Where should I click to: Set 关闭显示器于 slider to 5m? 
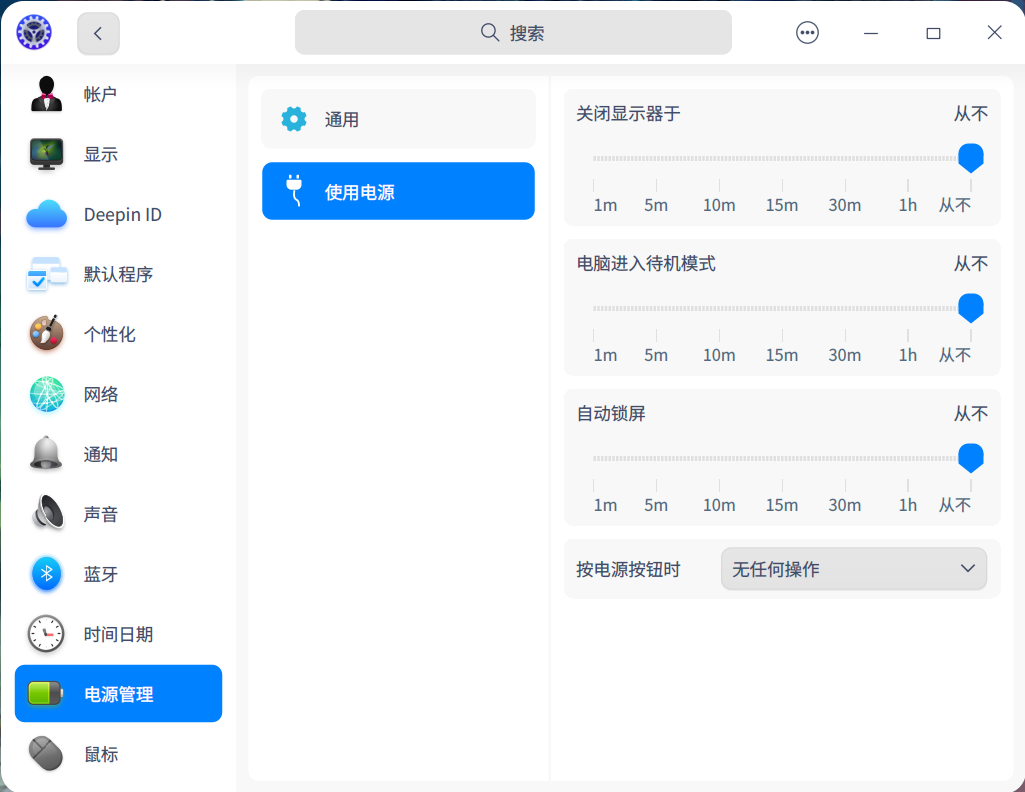(656, 158)
